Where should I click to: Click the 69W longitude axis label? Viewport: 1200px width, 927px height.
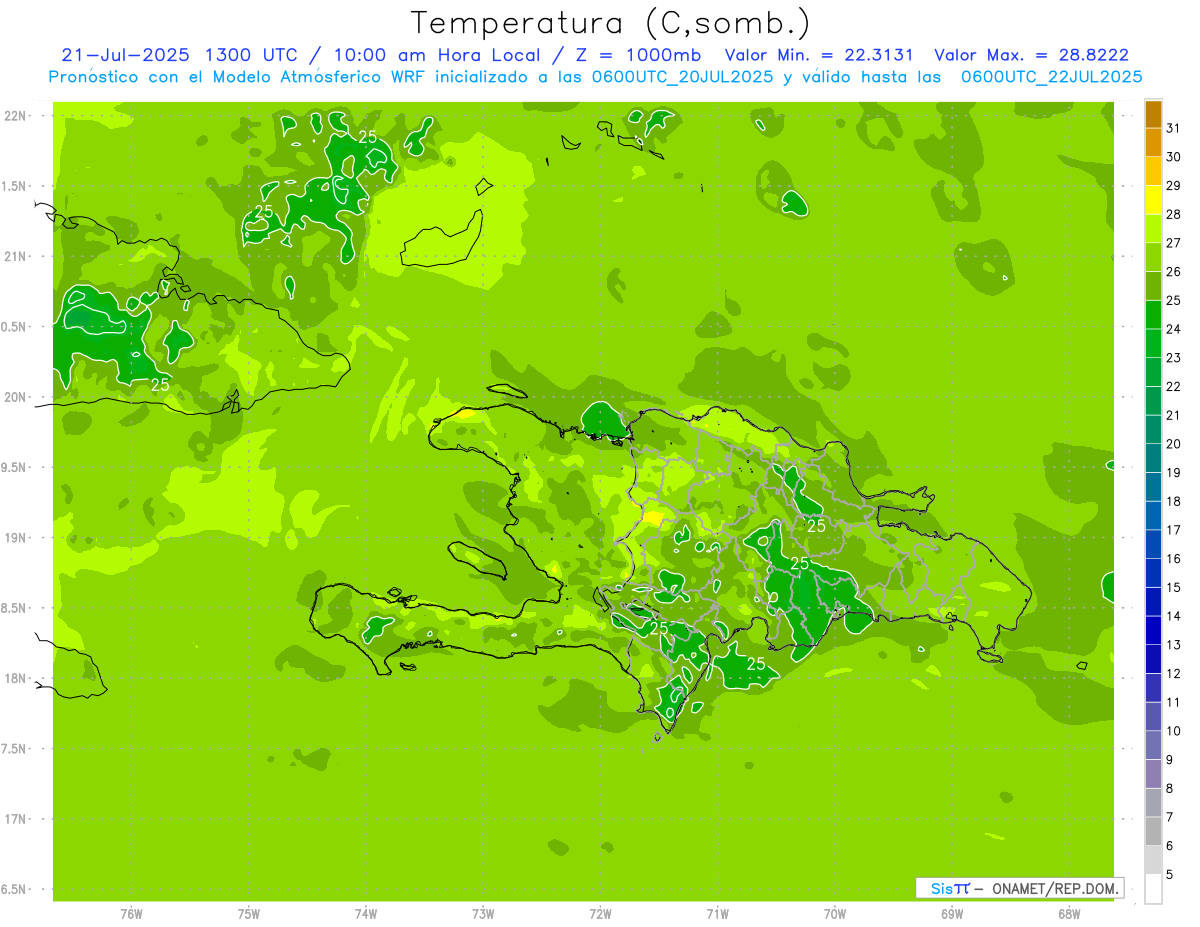pos(952,914)
